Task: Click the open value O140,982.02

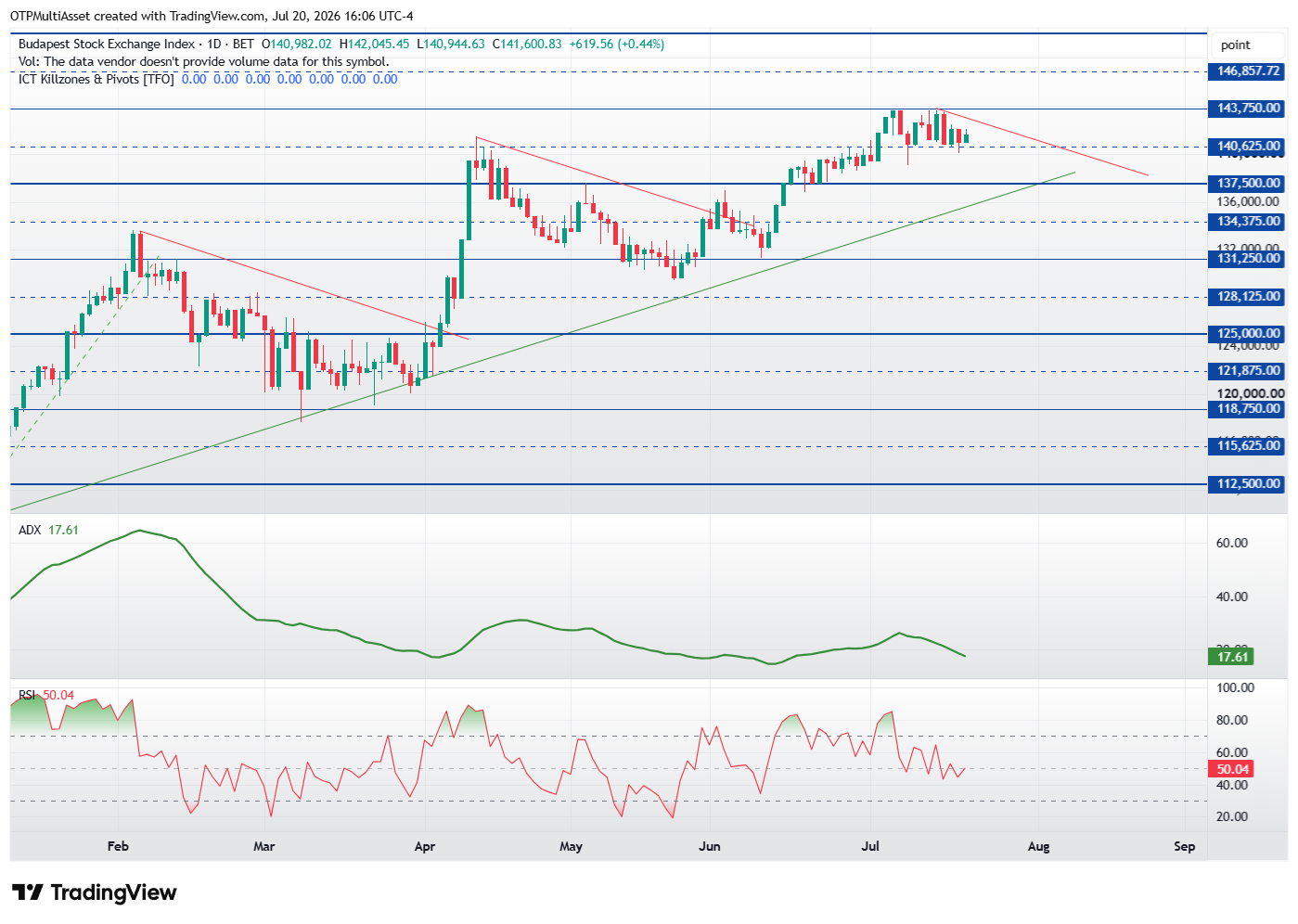Action: point(296,44)
